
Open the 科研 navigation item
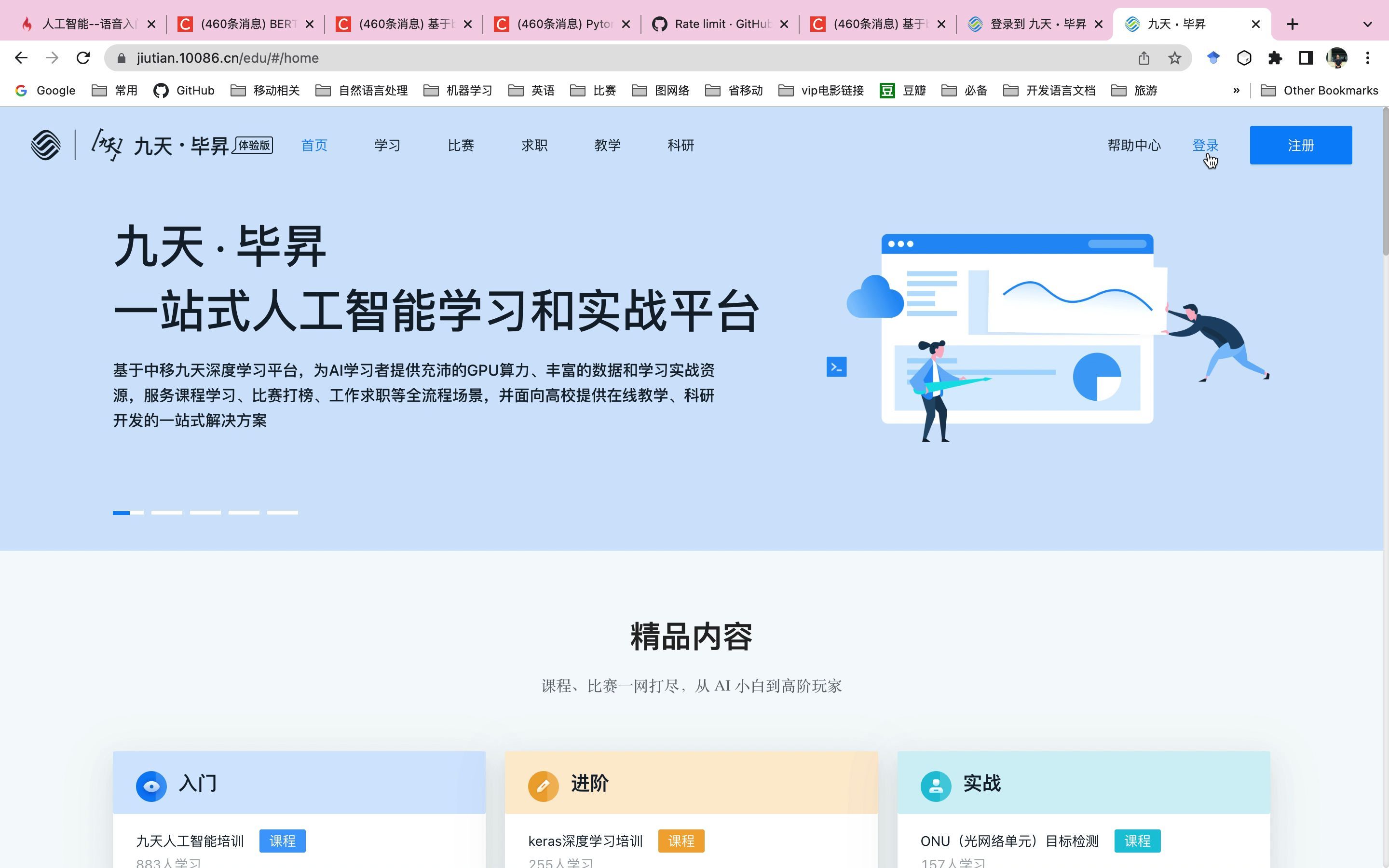click(x=681, y=145)
